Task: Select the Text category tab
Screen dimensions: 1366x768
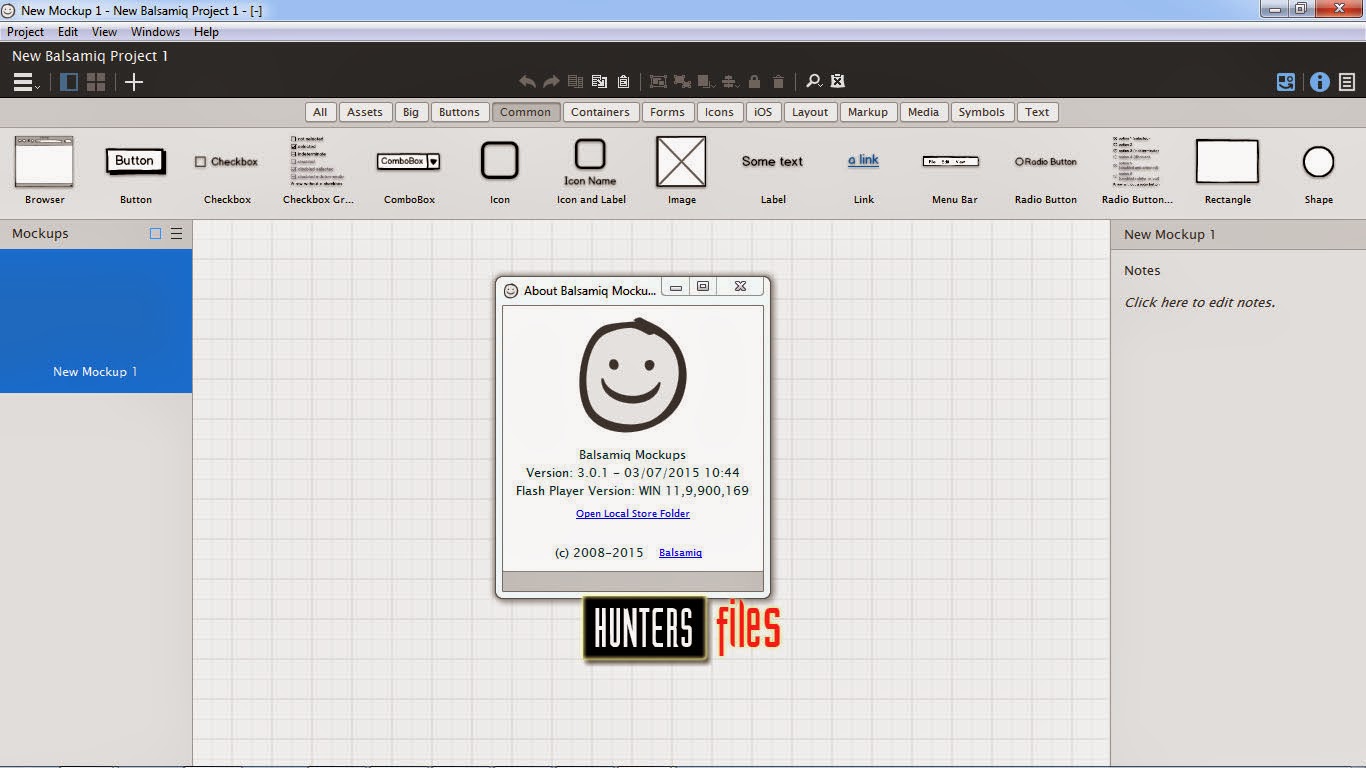Action: 1037,112
